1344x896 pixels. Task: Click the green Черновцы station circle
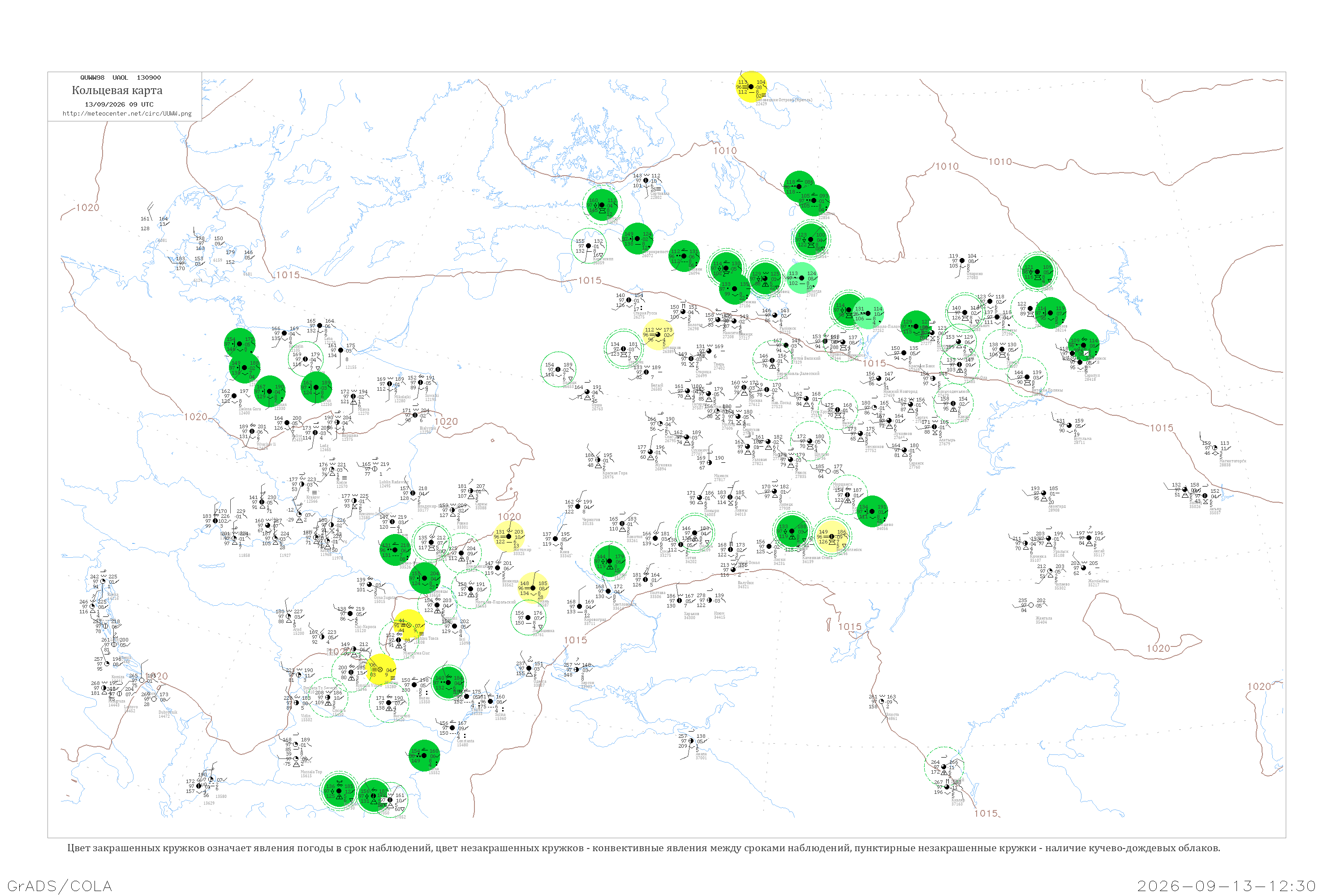click(425, 578)
